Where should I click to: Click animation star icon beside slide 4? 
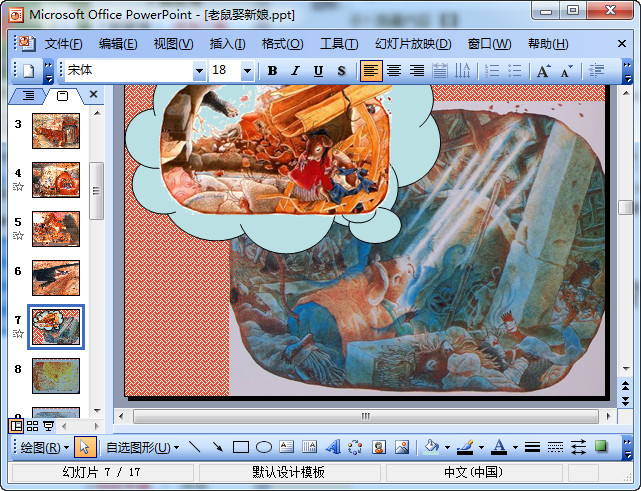coord(18,187)
